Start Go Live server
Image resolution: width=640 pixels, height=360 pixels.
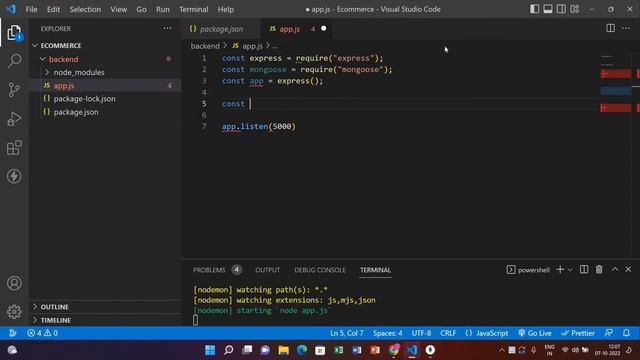click(x=535, y=333)
